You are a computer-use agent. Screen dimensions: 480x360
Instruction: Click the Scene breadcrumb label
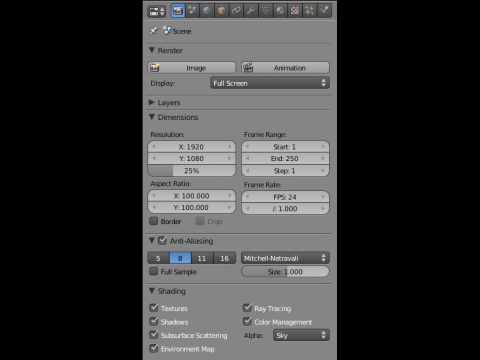[182, 31]
